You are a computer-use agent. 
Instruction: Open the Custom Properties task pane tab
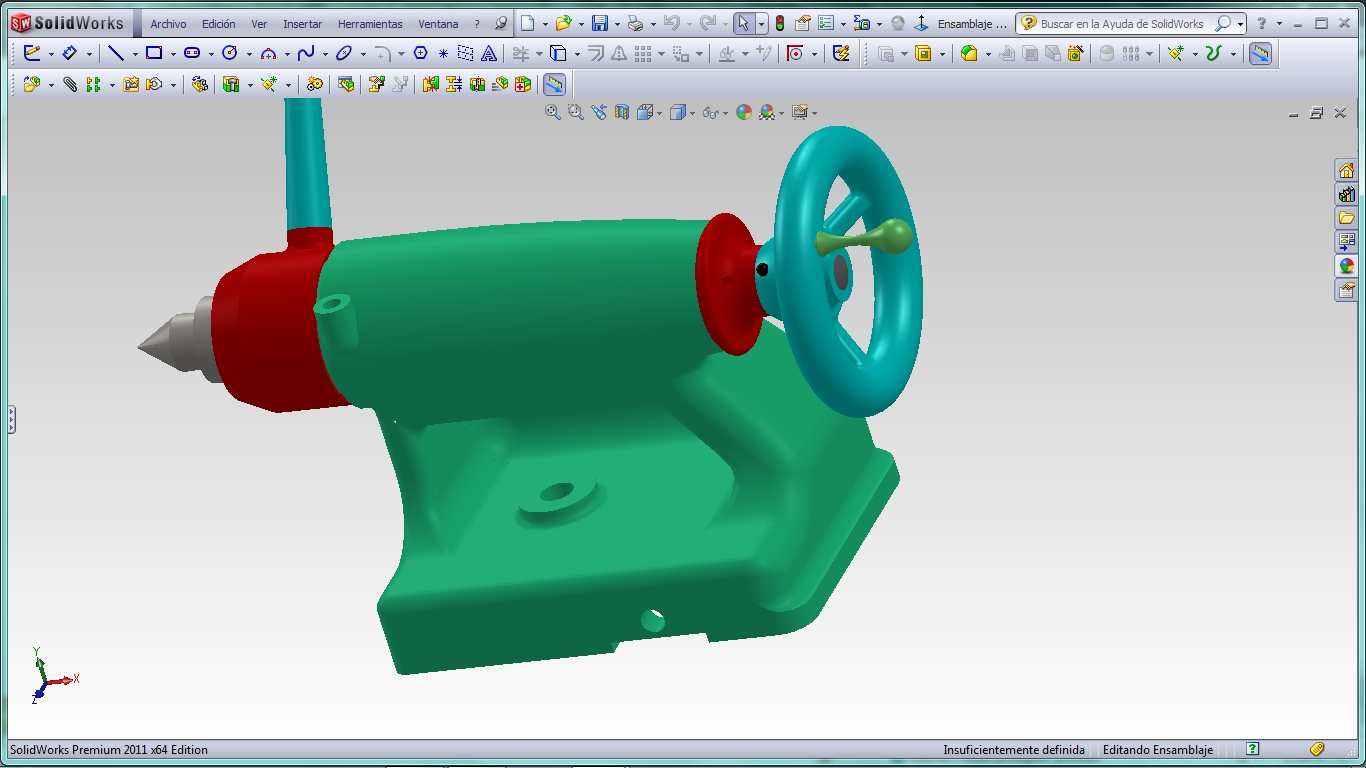pyautogui.click(x=1347, y=290)
